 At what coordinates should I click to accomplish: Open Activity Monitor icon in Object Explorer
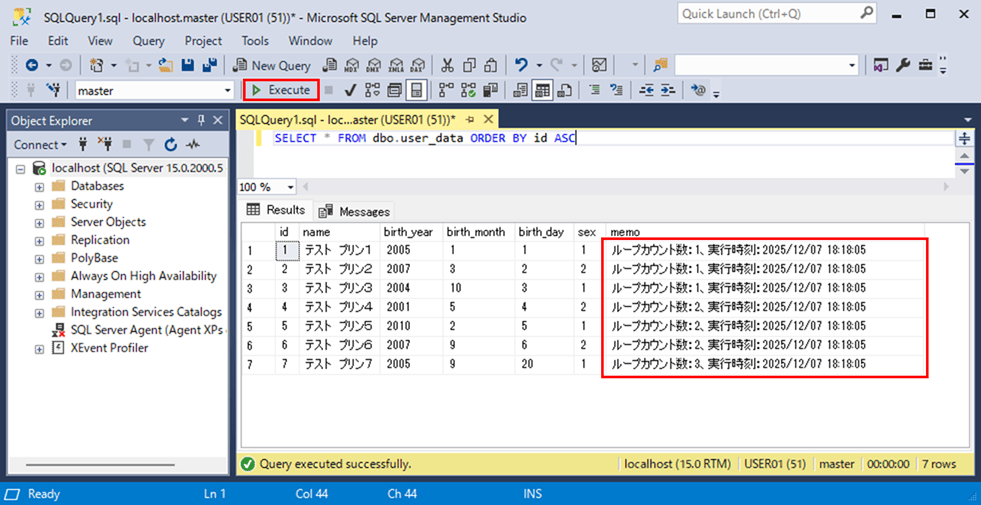click(190, 145)
